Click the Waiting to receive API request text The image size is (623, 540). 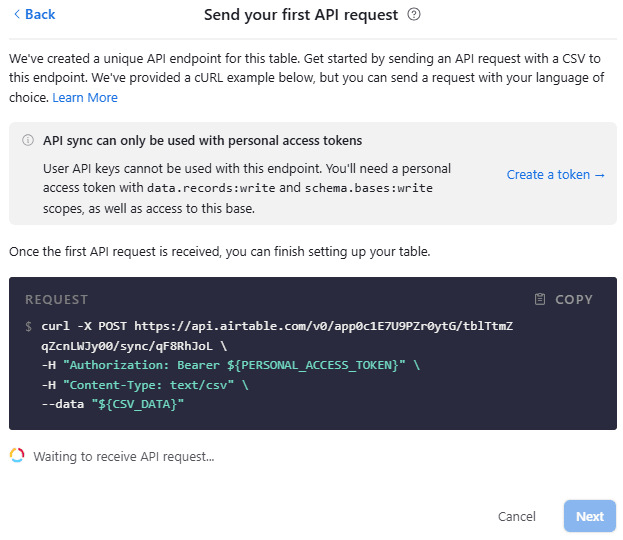(x=124, y=456)
